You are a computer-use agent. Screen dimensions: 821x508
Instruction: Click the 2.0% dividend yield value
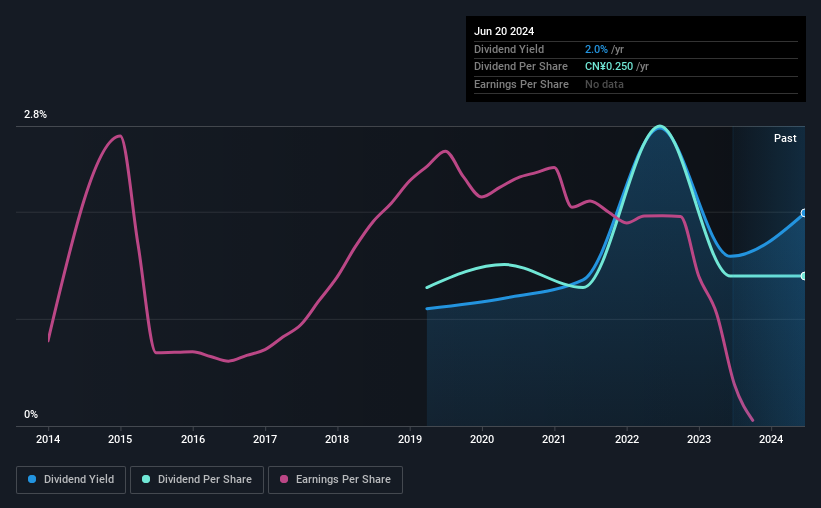(596, 49)
